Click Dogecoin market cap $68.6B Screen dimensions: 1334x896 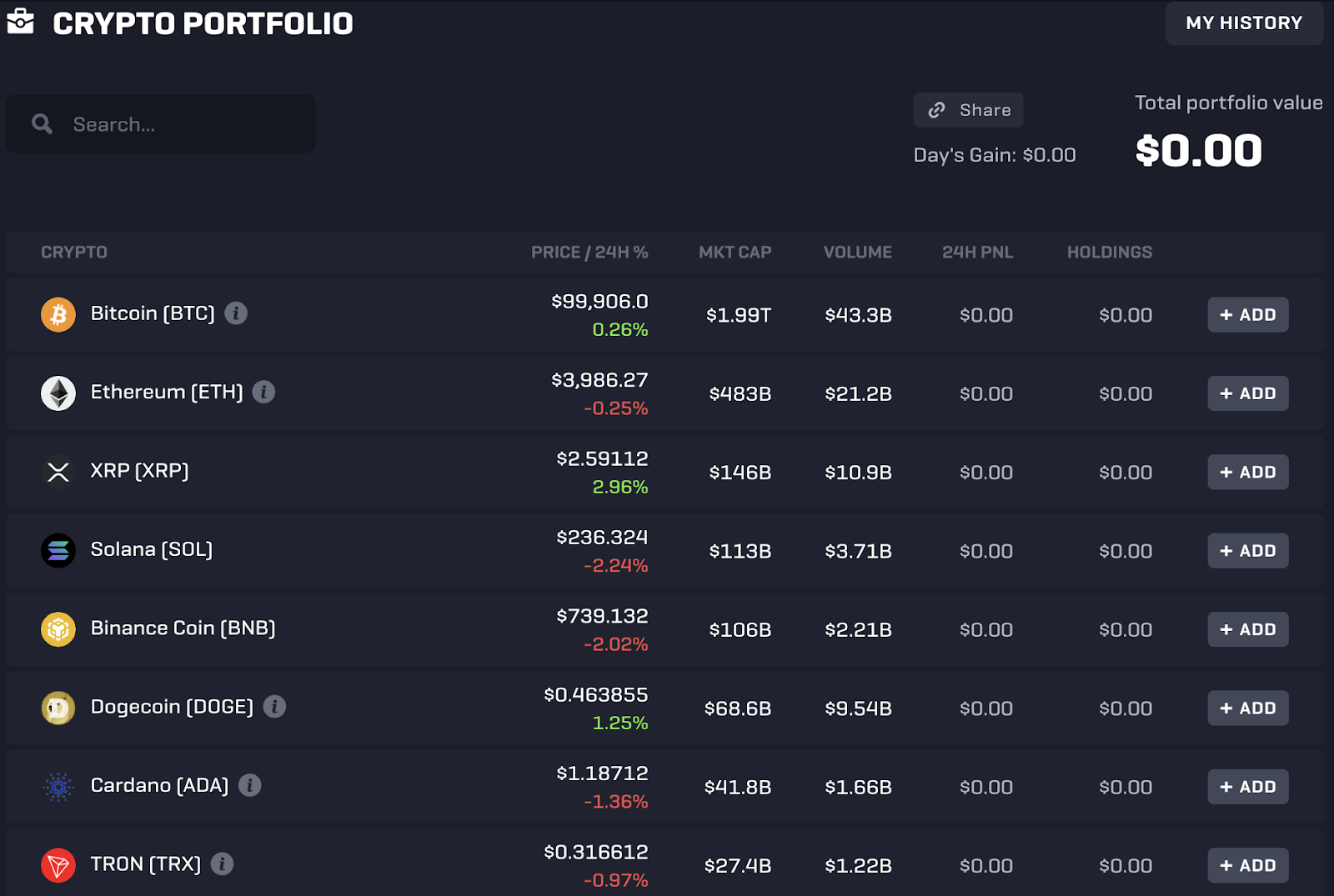point(738,708)
